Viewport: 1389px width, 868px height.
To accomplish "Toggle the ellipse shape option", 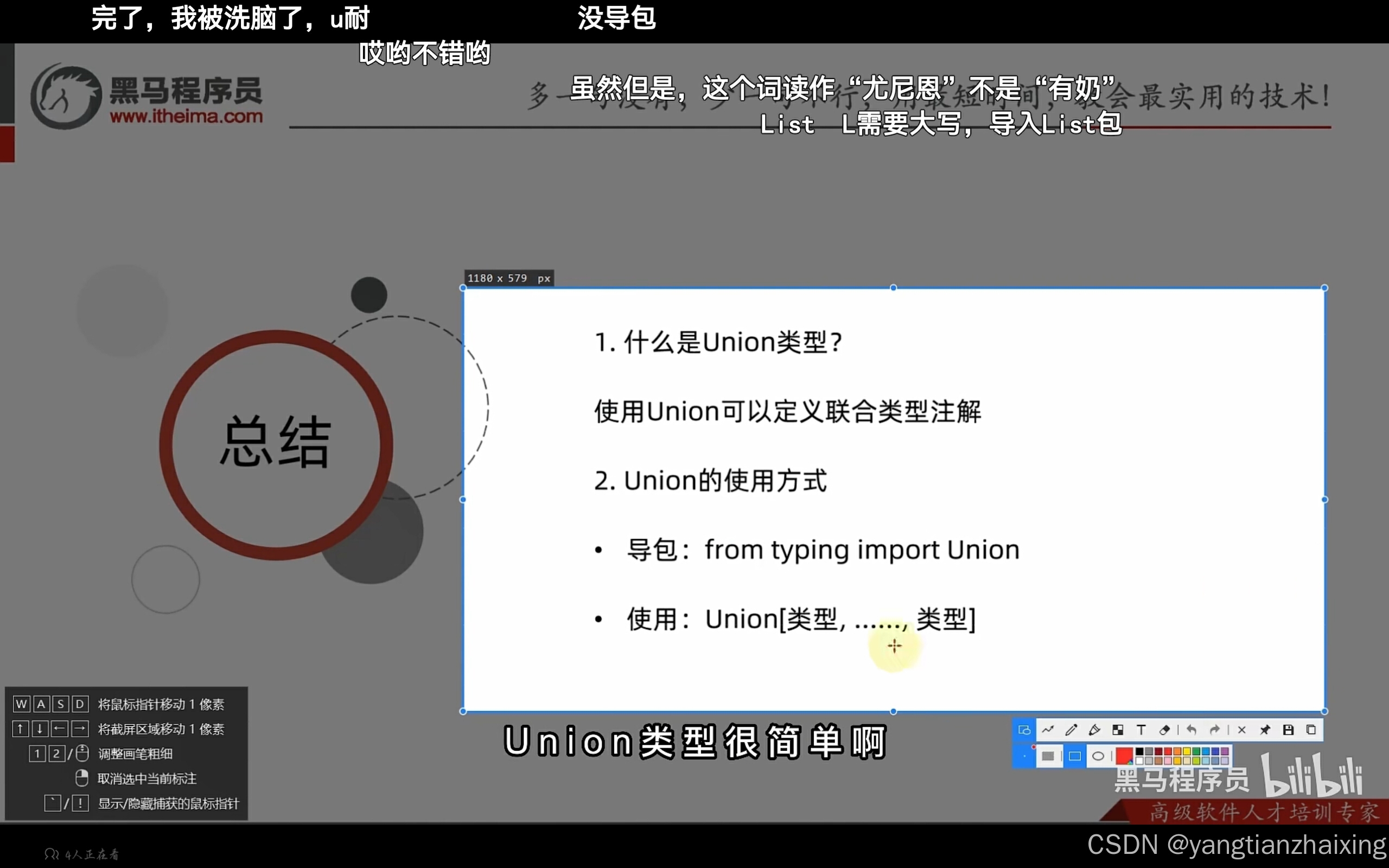I will click(x=1099, y=756).
